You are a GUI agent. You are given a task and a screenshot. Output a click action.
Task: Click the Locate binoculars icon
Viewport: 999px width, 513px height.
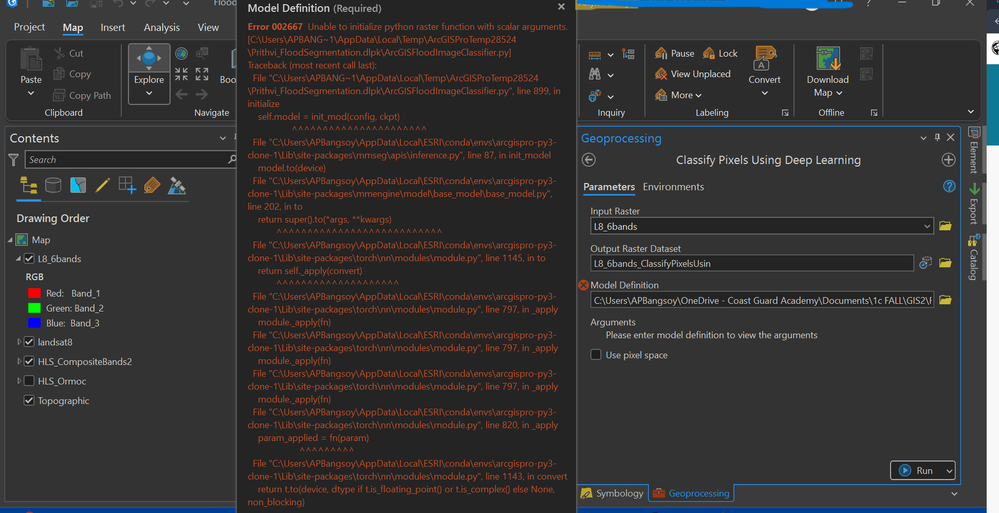pos(595,75)
